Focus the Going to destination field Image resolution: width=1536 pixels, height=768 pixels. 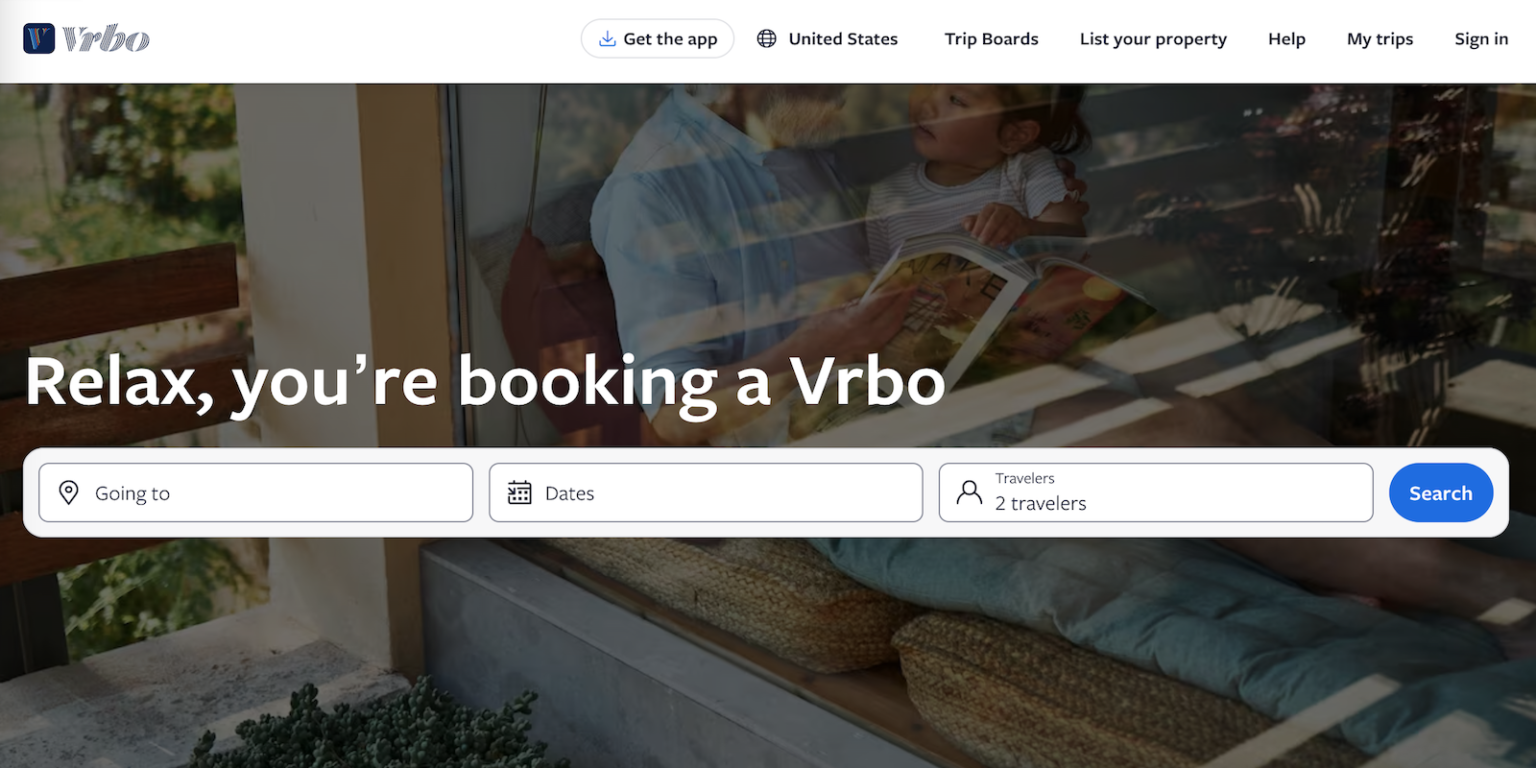click(x=256, y=492)
